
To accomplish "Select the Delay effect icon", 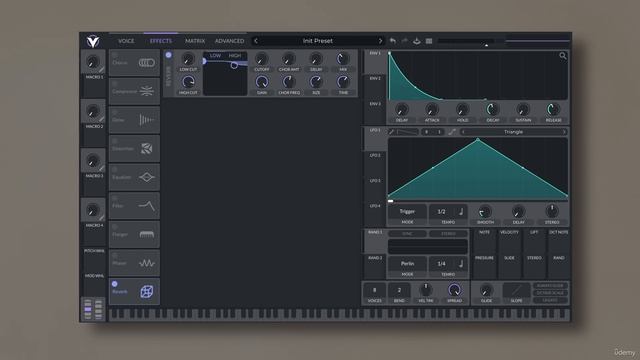I will 147,120.
